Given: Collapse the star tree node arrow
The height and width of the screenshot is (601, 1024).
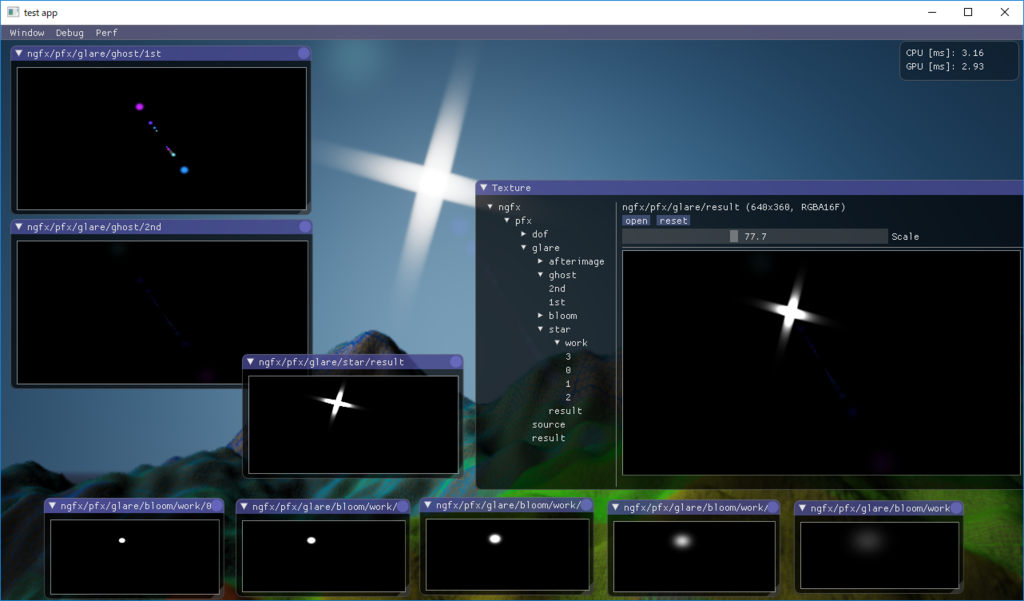Looking at the screenshot, I should tap(541, 329).
